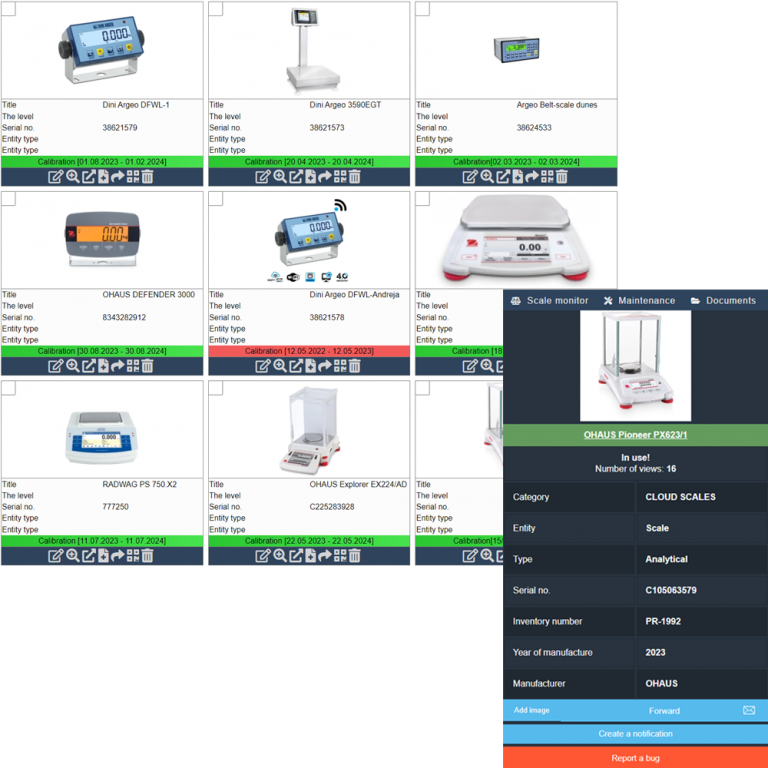The height and width of the screenshot is (768, 768).
Task: Click calibration bar 22.05.2023 - 22.05.2024
Action: 309,541
